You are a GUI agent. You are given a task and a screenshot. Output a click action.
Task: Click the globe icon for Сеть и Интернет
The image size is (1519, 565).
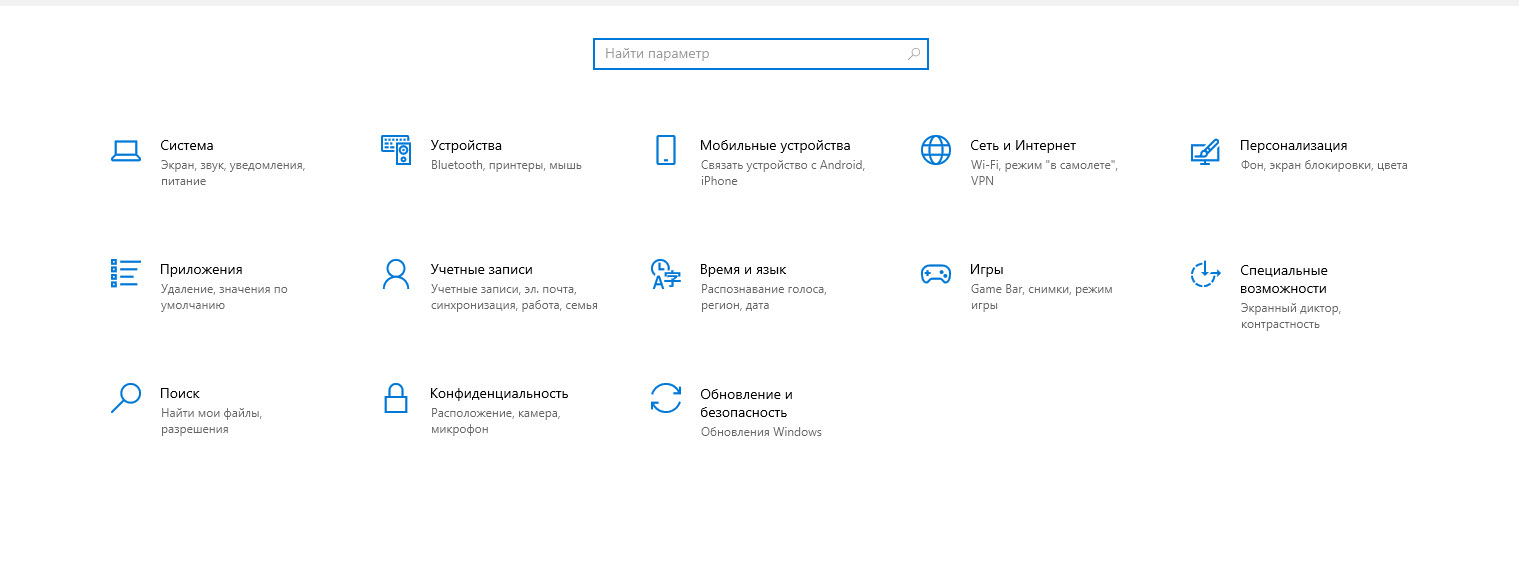(x=936, y=150)
